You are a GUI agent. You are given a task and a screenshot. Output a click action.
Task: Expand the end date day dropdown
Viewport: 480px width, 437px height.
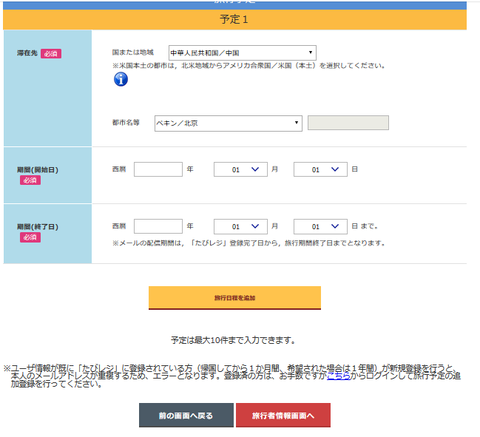pos(320,226)
